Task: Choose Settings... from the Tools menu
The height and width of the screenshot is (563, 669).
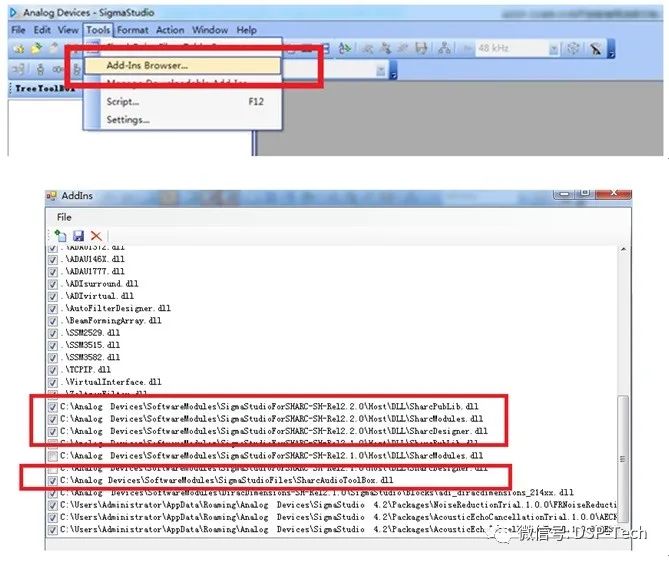Action: click(182, 120)
